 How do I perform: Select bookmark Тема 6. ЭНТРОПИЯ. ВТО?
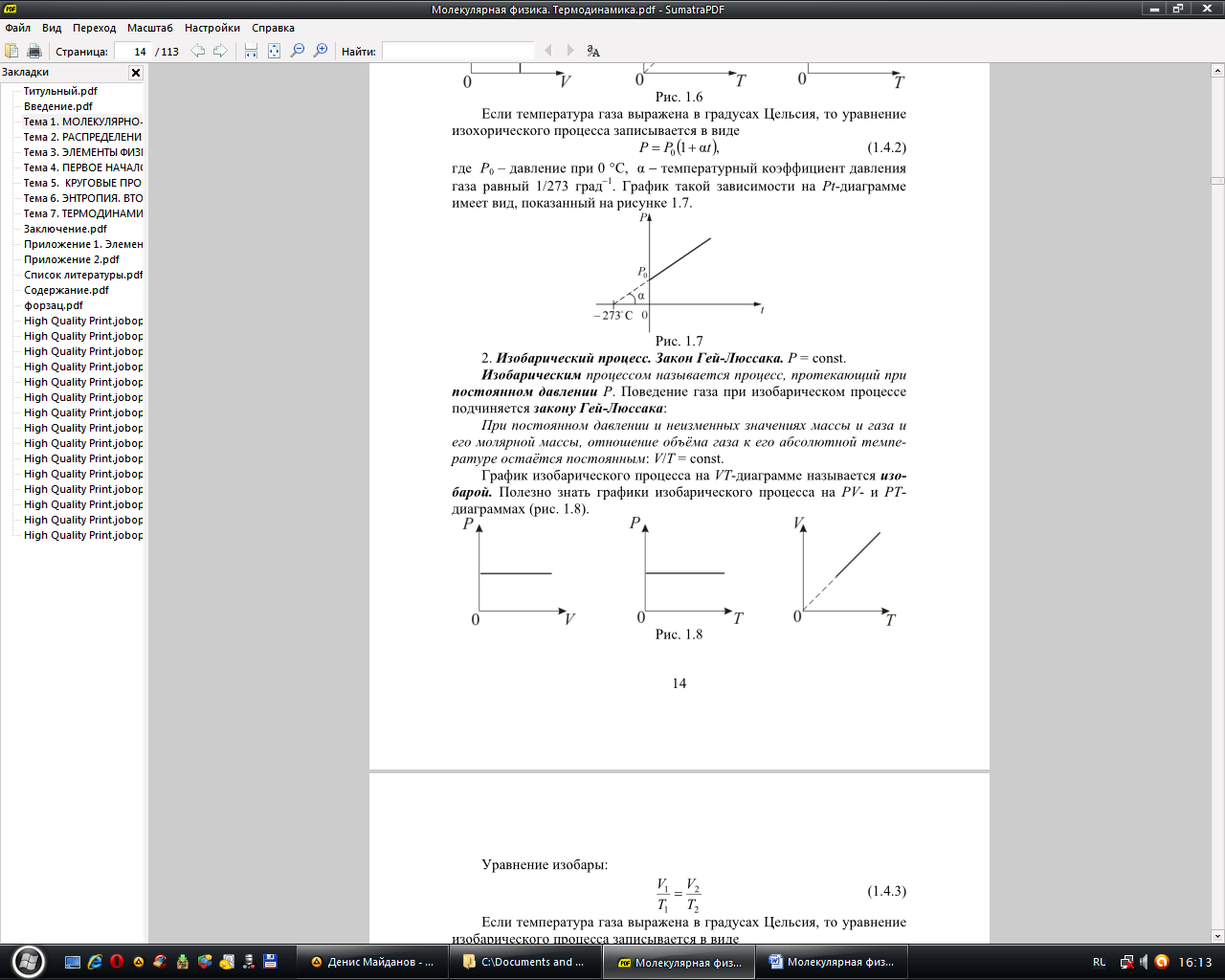click(83, 198)
